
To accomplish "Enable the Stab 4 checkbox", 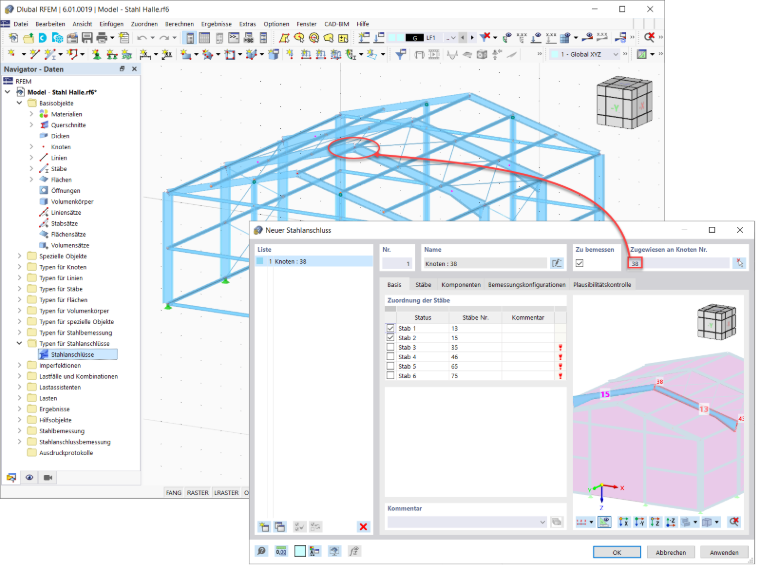I will click(x=390, y=357).
